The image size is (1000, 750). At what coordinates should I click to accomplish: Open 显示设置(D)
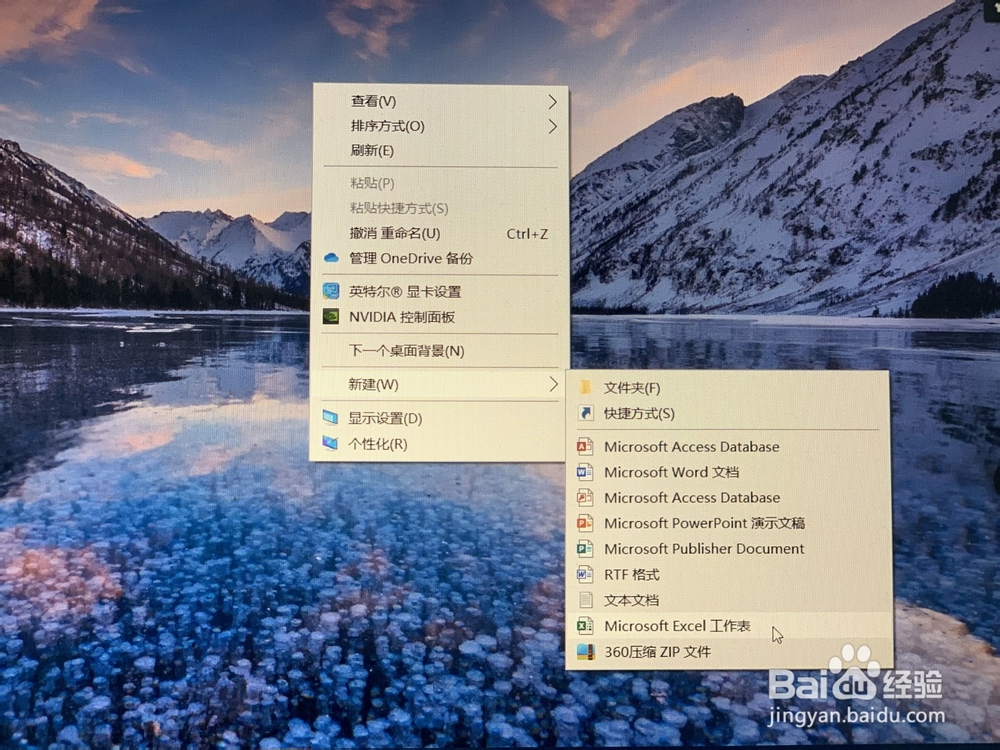(439, 418)
